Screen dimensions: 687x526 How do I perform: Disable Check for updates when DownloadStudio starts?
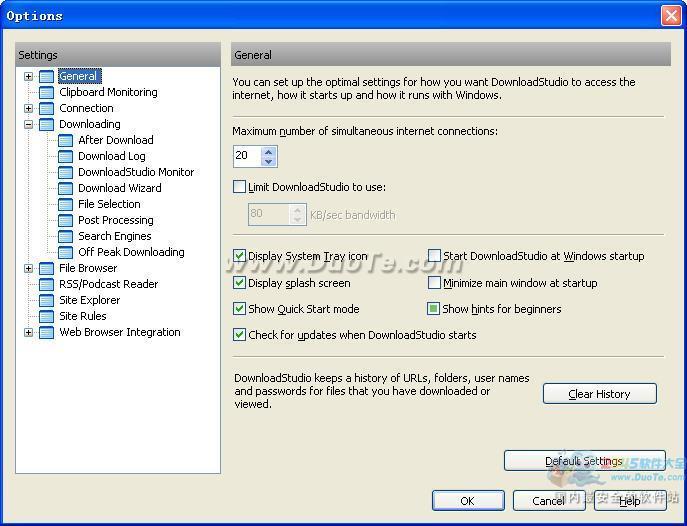pyautogui.click(x=239, y=335)
